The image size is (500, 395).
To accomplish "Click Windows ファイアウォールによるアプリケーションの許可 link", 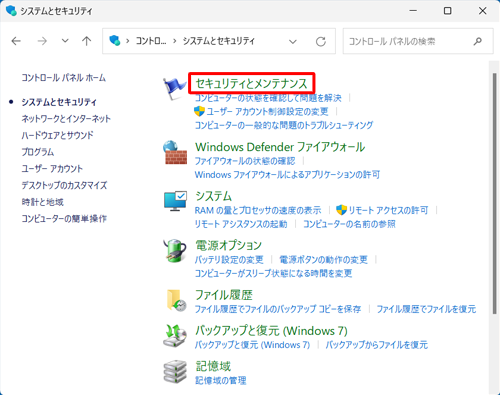I will coord(287,175).
